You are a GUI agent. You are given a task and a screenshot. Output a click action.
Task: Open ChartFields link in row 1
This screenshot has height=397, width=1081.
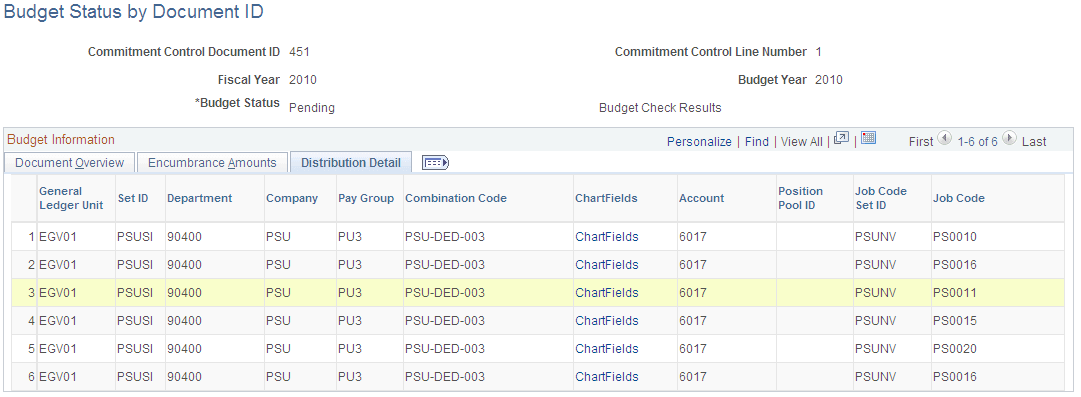pos(607,237)
